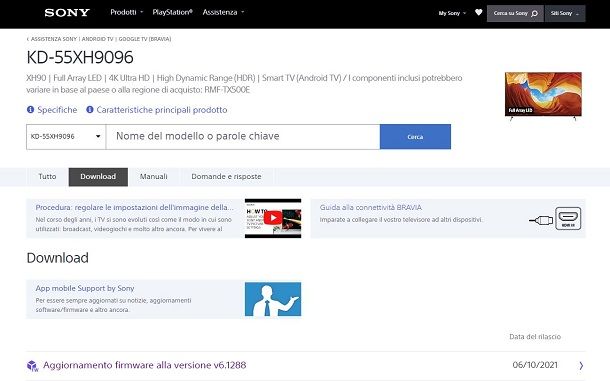Viewport: 610px width, 381px height.
Task: Click the heart favorites icon
Action: pyautogui.click(x=479, y=12)
